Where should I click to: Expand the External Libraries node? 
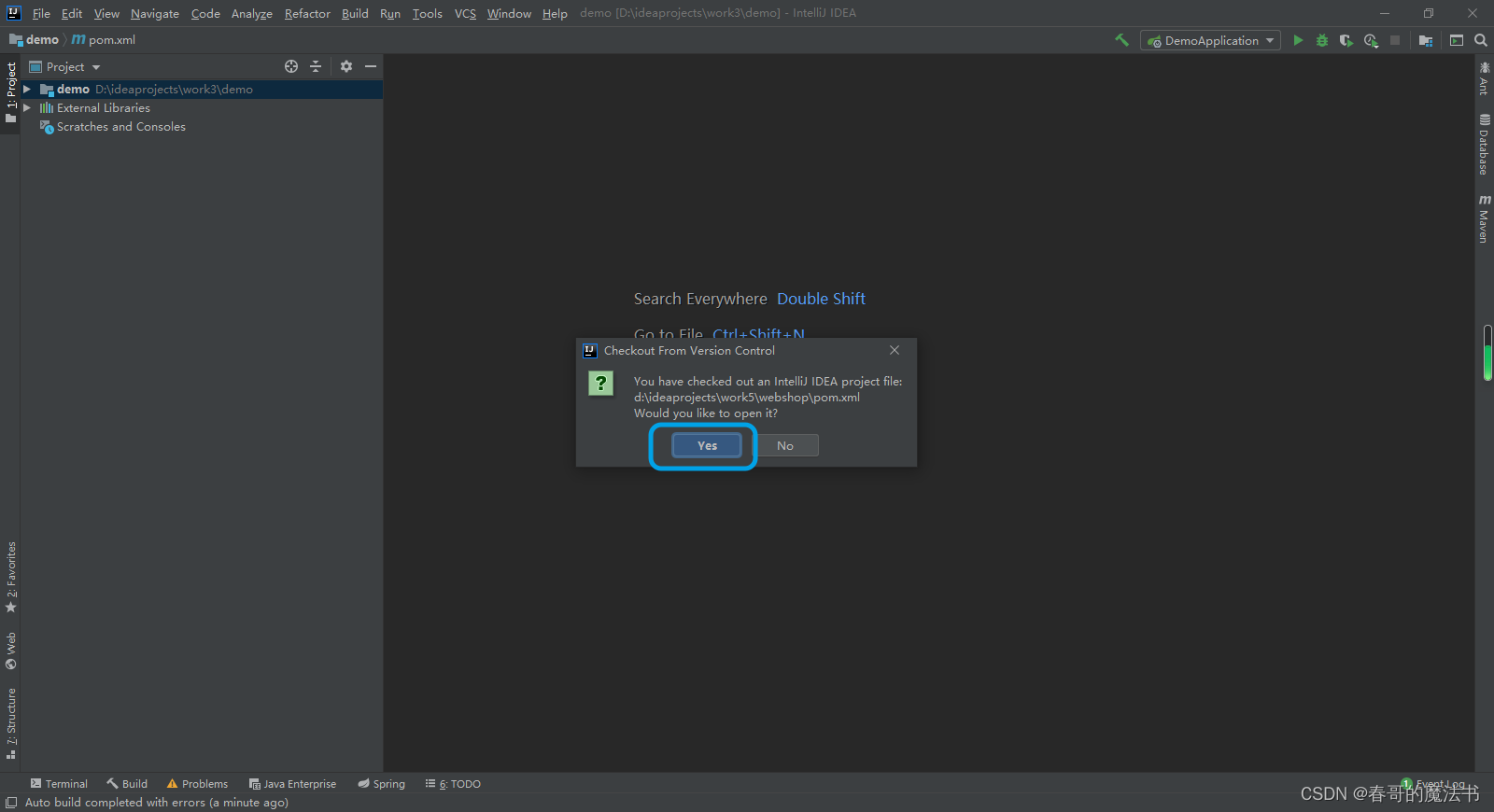click(27, 107)
